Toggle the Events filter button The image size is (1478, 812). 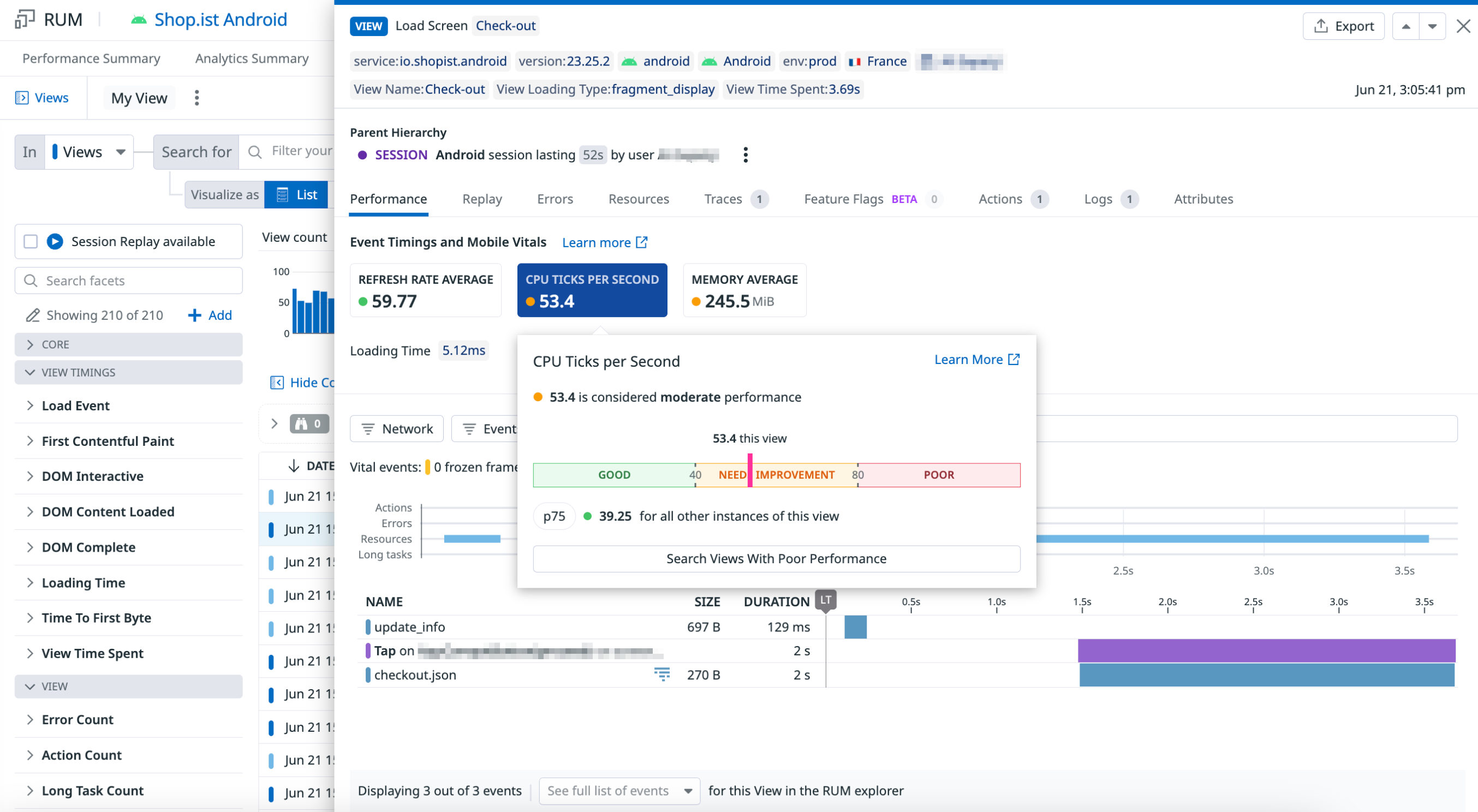point(484,429)
